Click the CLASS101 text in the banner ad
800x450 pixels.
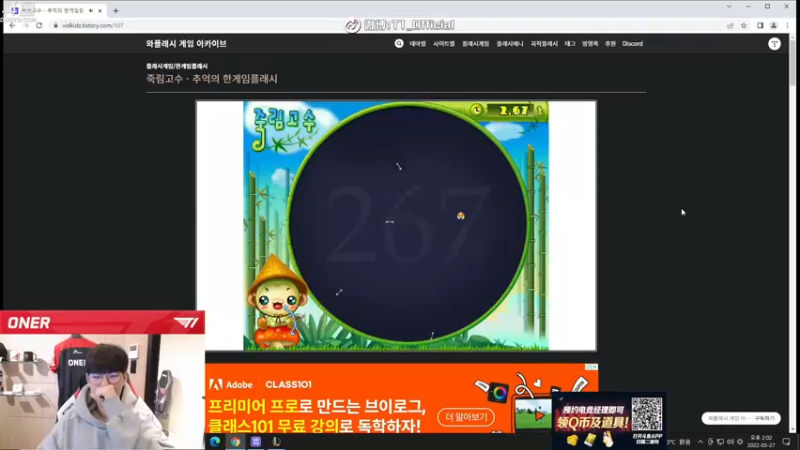point(288,385)
